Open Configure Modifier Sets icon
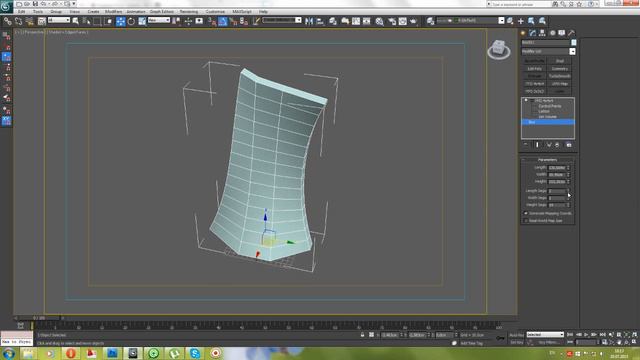 [569, 145]
